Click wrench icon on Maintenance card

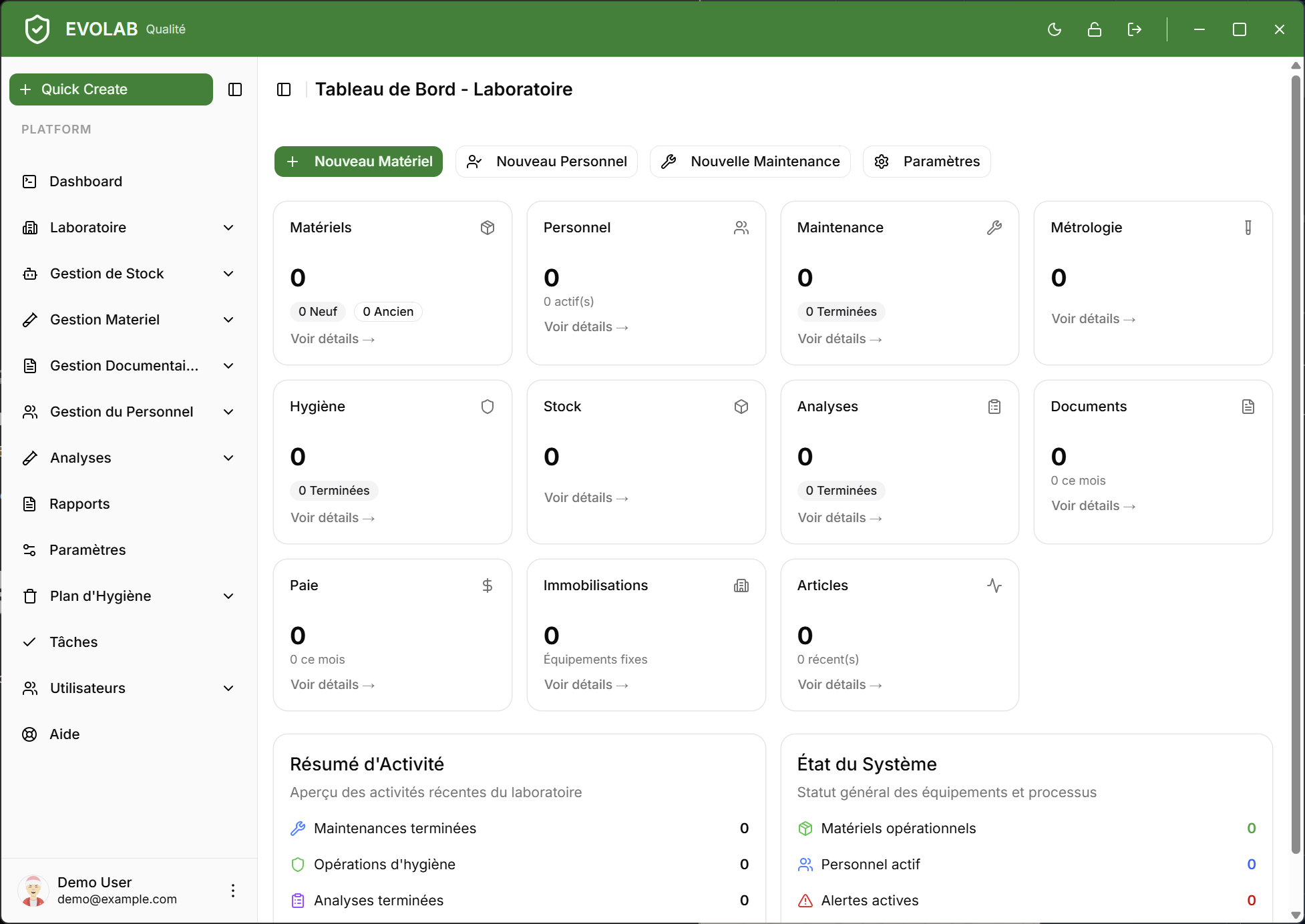click(994, 228)
